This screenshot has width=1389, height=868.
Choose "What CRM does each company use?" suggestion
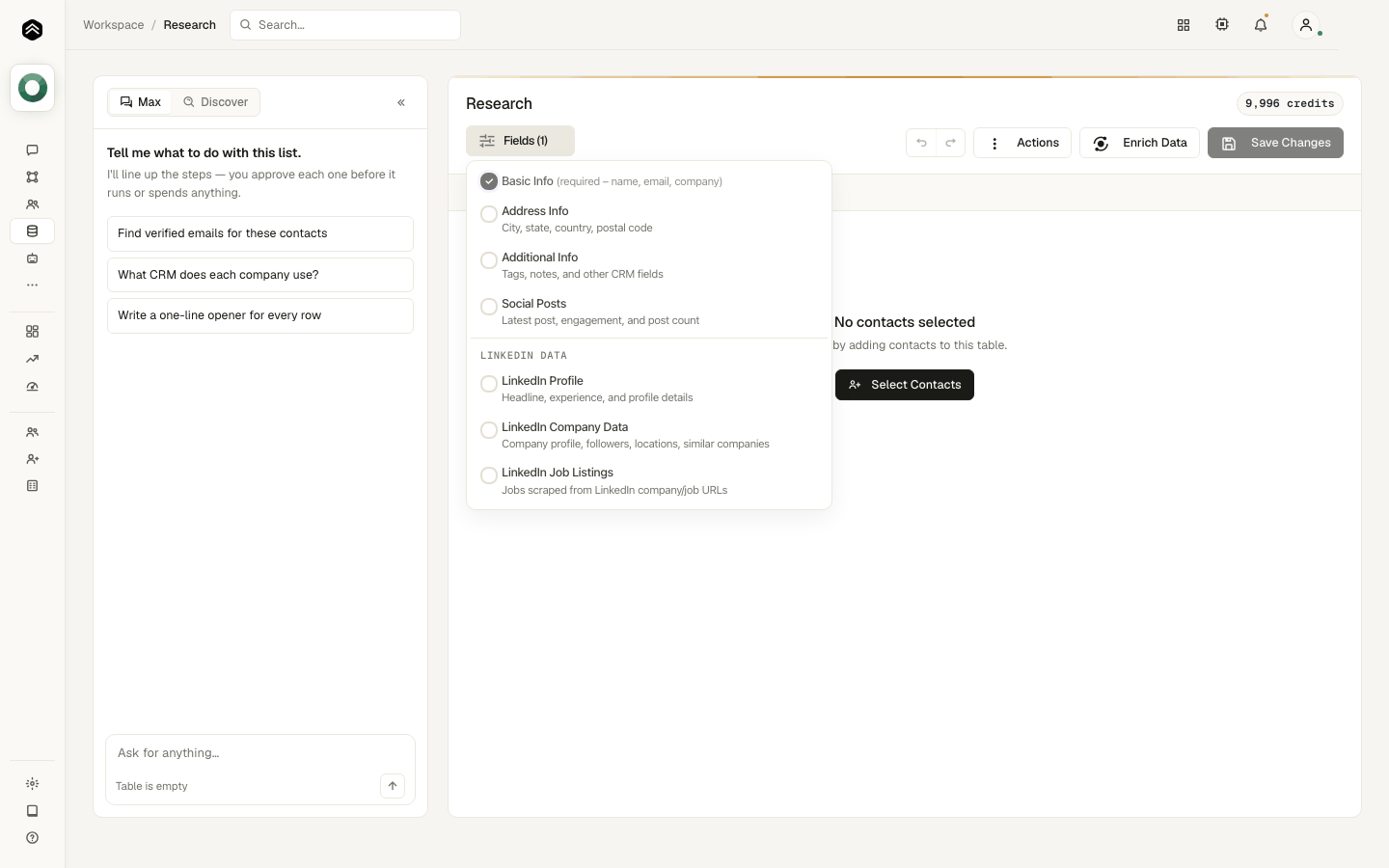260,275
